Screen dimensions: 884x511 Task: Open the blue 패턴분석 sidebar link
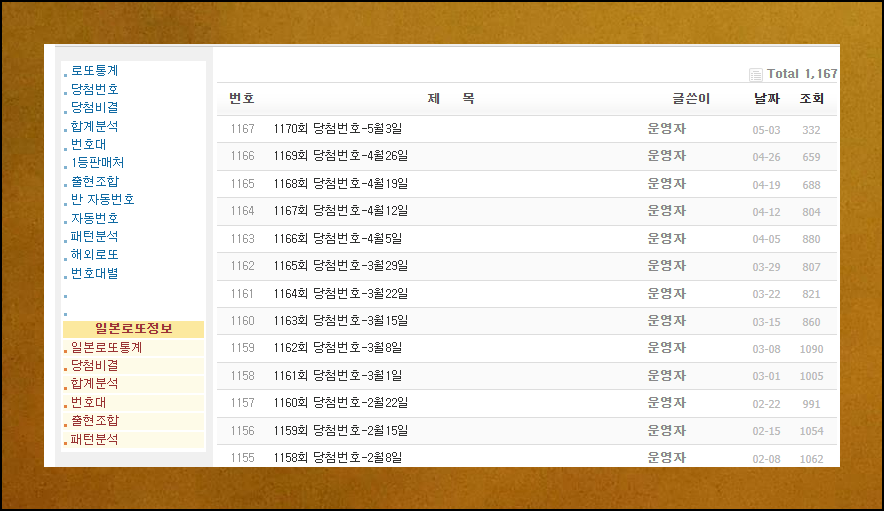tap(94, 236)
